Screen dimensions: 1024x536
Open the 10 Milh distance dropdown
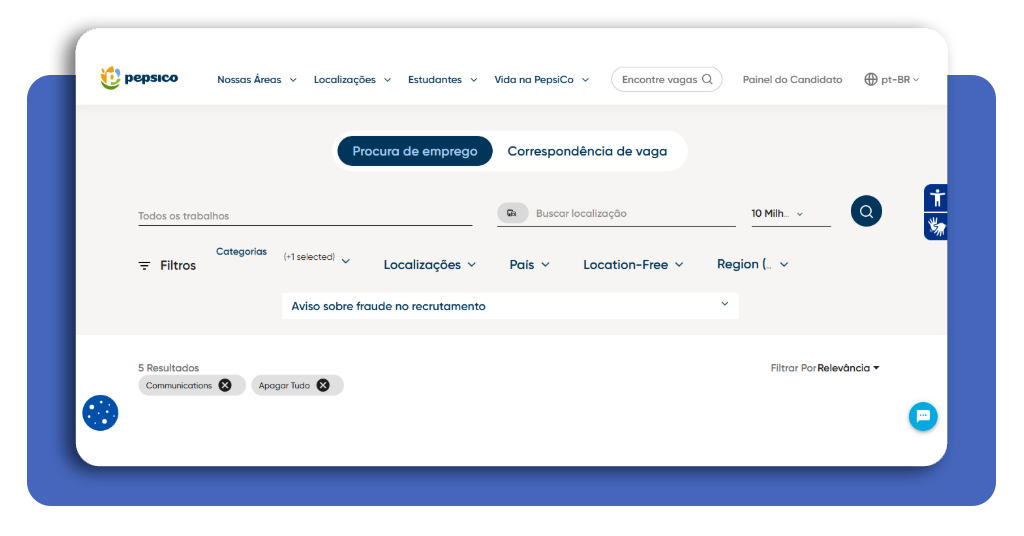tap(791, 213)
